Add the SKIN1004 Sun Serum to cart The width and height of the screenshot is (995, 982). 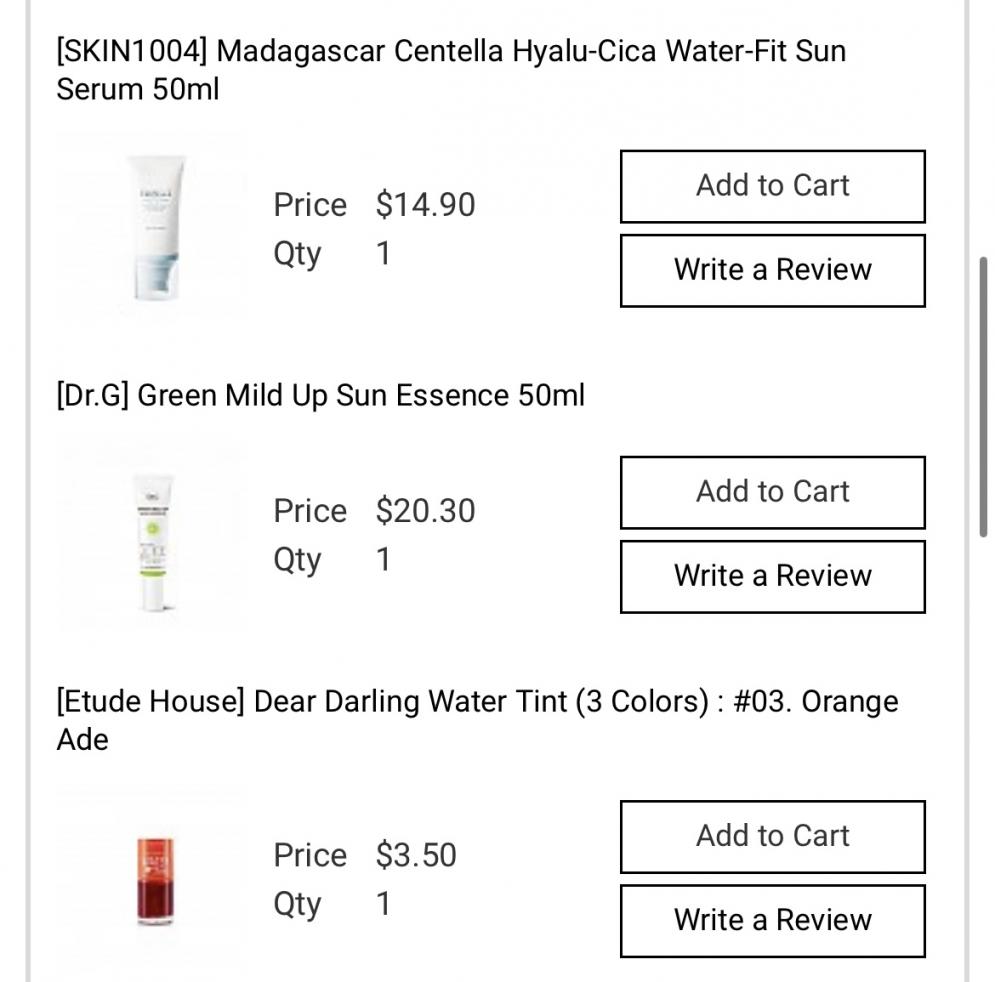pyautogui.click(x=773, y=186)
